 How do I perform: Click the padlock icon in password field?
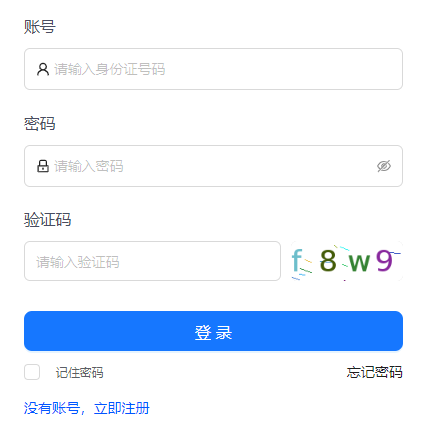point(43,166)
